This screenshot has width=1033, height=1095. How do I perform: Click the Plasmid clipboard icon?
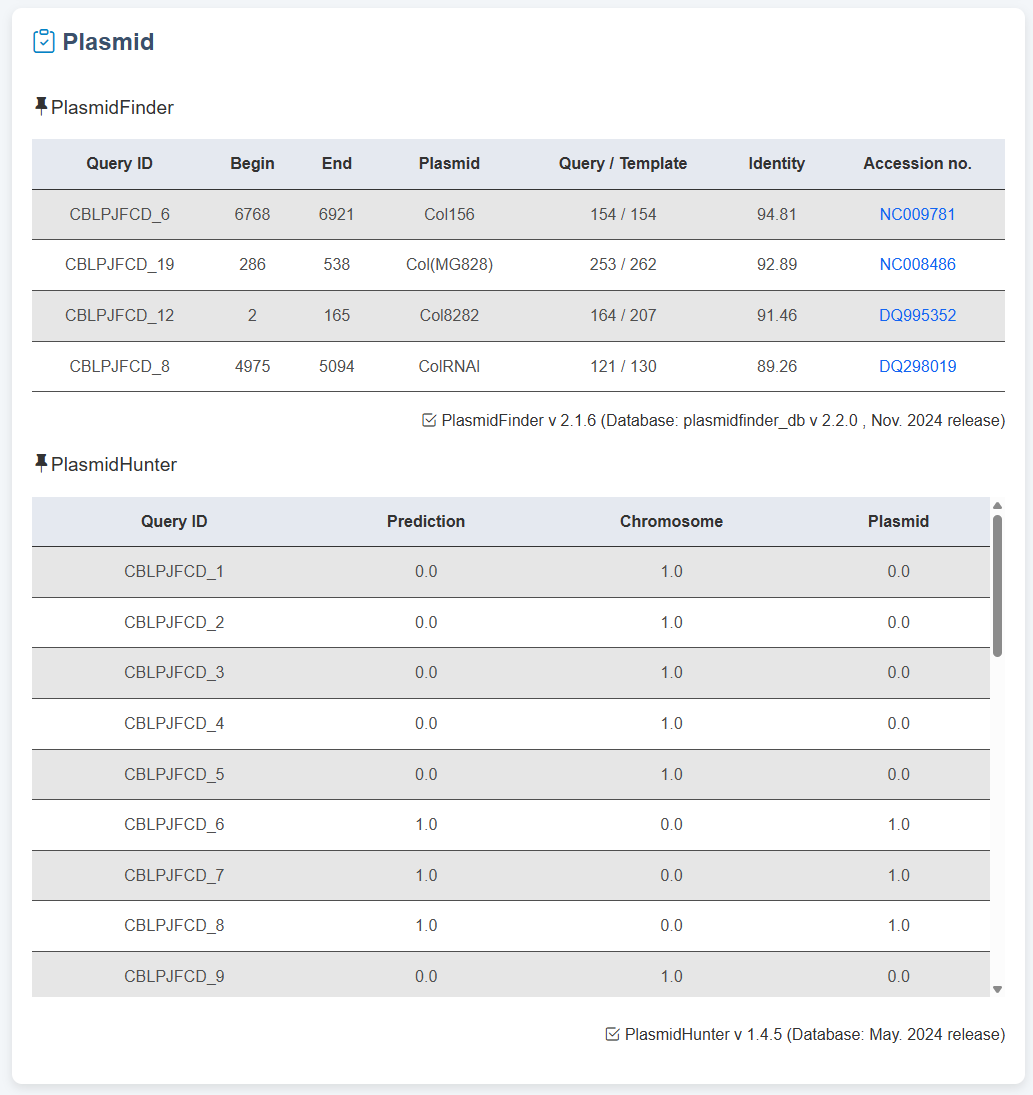[x=44, y=41]
